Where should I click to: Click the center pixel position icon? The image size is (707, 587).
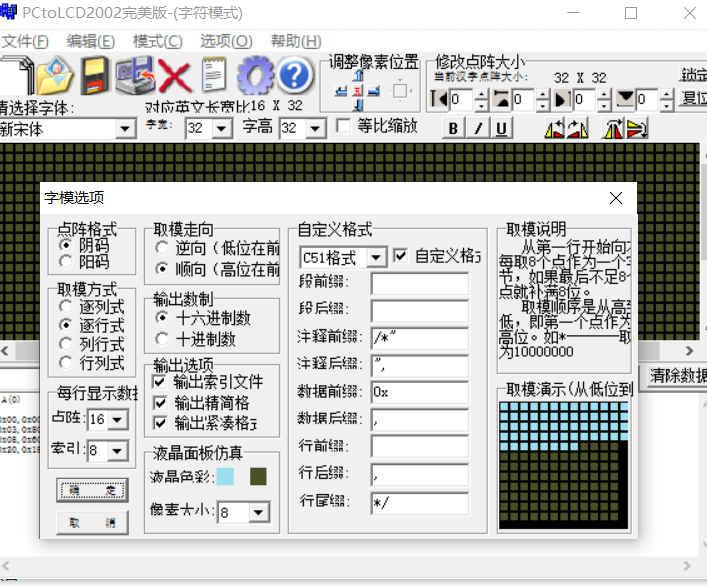(358, 92)
